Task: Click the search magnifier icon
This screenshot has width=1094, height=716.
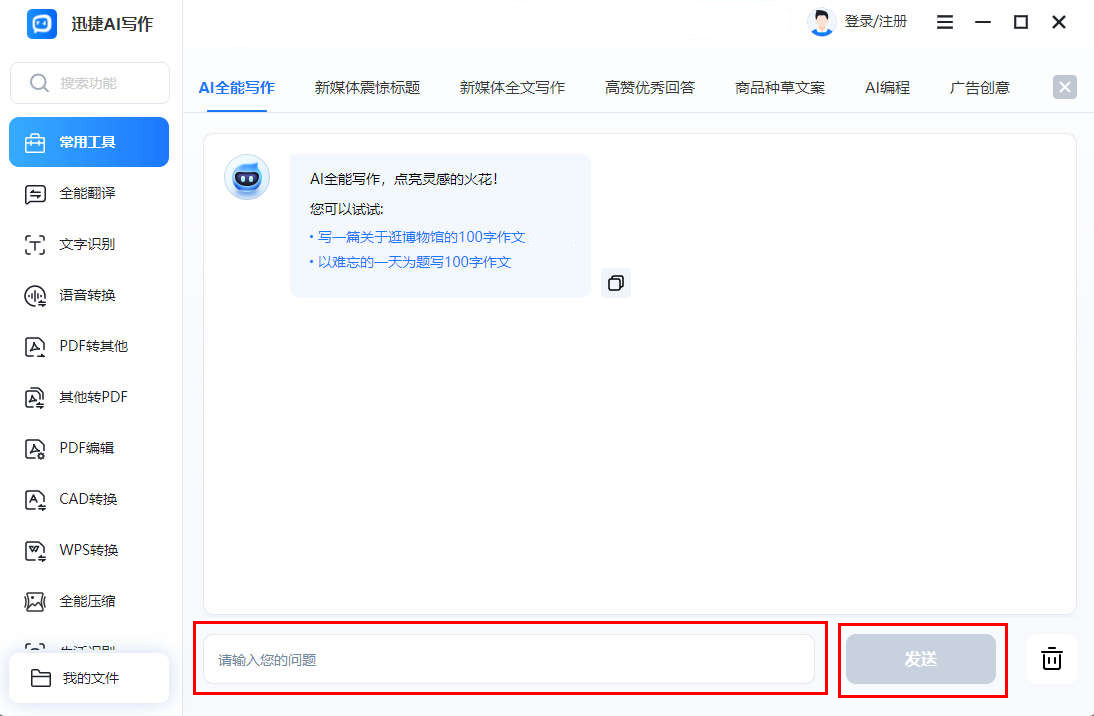Action: tap(39, 83)
